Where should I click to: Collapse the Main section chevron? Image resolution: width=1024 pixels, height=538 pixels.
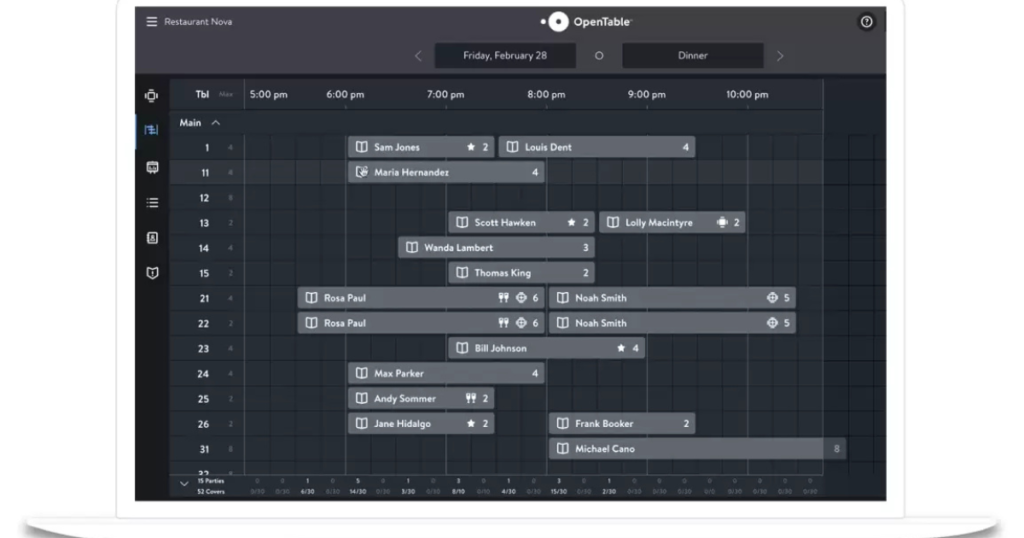216,123
